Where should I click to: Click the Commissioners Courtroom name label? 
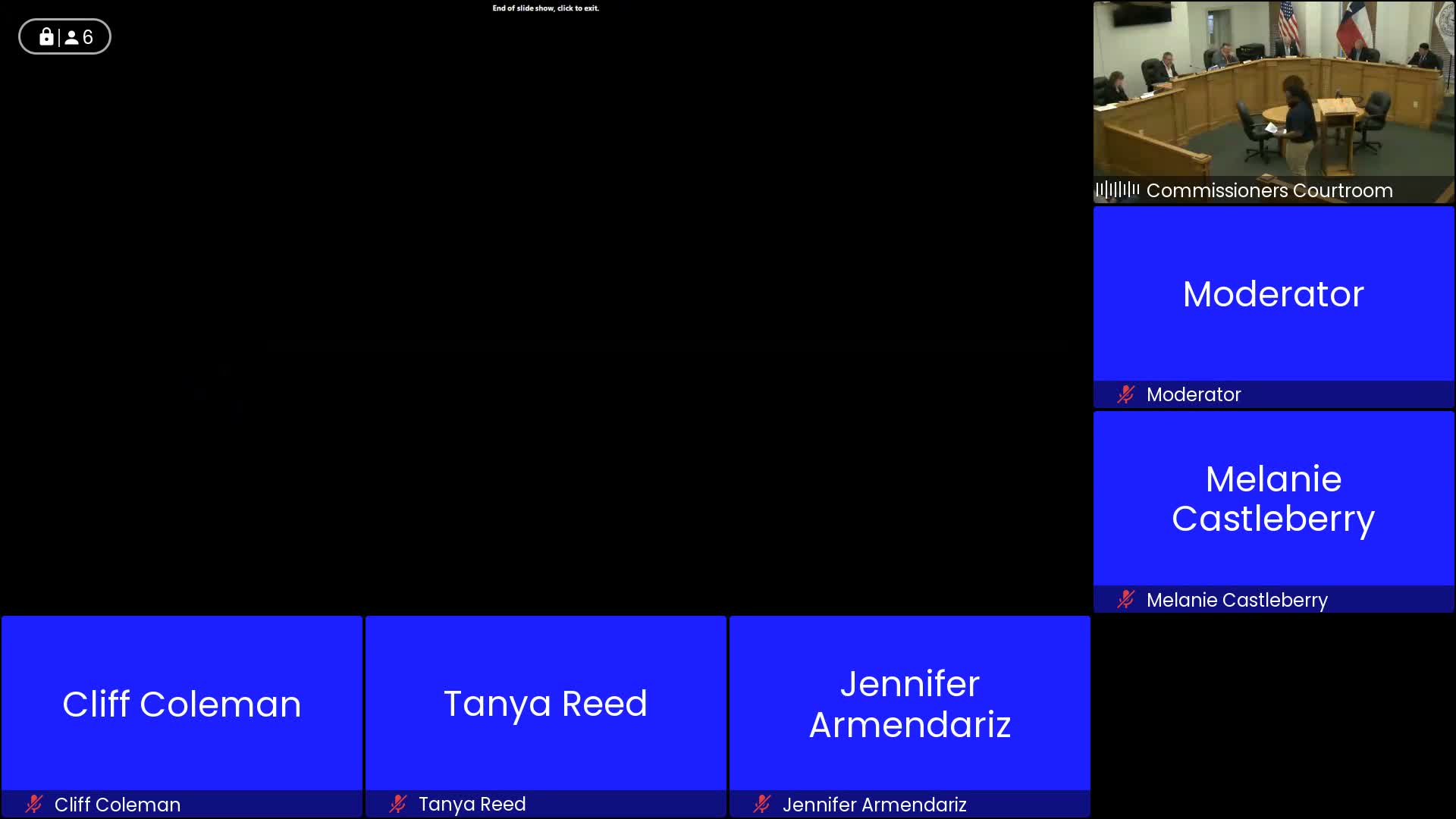[x=1269, y=190]
